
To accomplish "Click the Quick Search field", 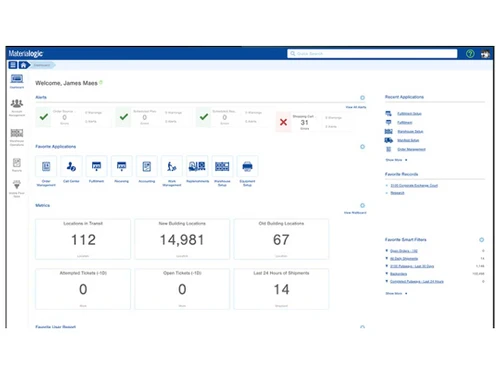I will point(372,54).
